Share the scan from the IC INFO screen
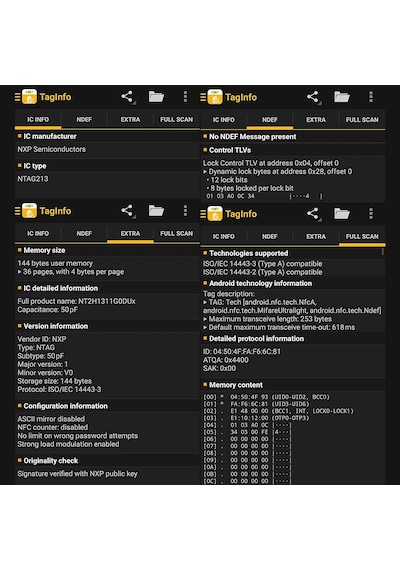Screen dimensions: 400x570 [x=127, y=96]
